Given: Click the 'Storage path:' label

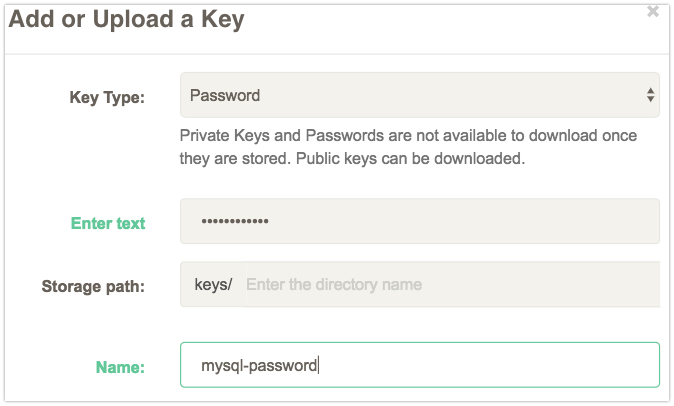Looking at the screenshot, I should [x=93, y=286].
